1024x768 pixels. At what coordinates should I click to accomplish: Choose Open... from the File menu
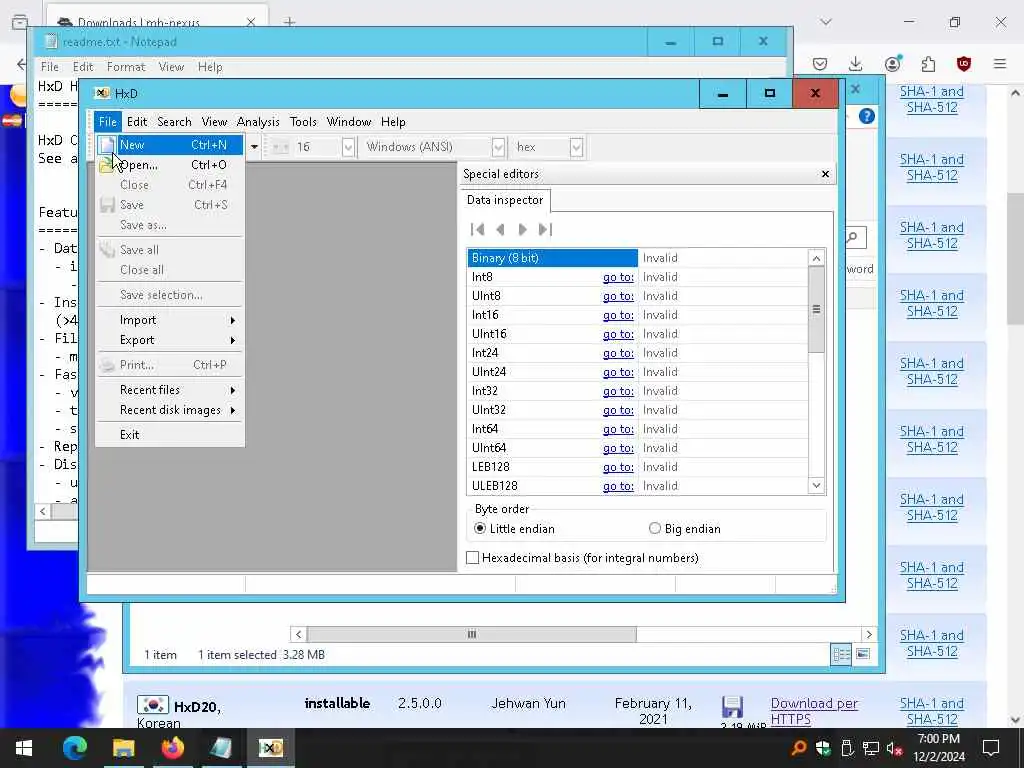170,165
